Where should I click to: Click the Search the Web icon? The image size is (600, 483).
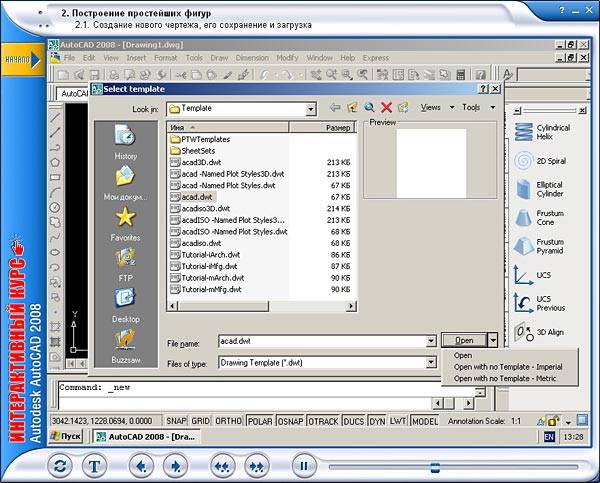pyautogui.click(x=369, y=108)
